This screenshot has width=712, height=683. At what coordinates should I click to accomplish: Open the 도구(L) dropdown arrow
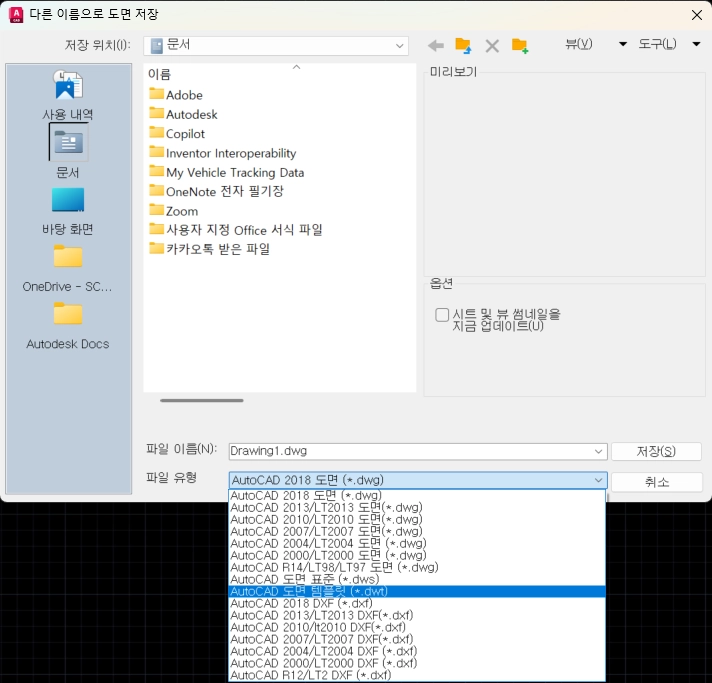pos(696,44)
